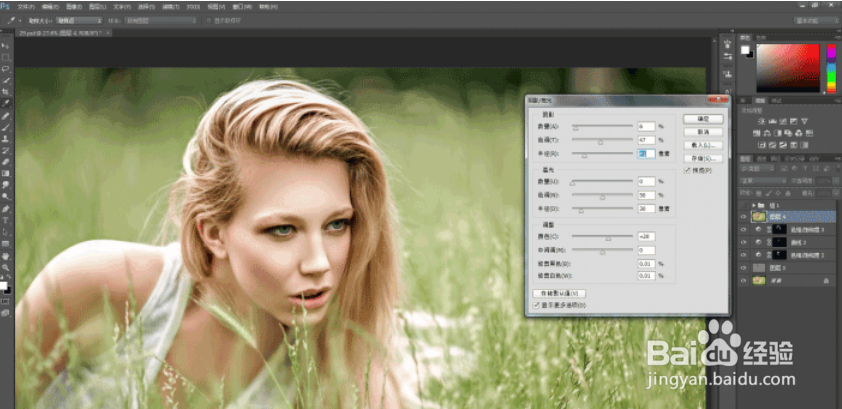Show the Group 1 layer group
The height and width of the screenshot is (409, 842).
pyautogui.click(x=744, y=205)
